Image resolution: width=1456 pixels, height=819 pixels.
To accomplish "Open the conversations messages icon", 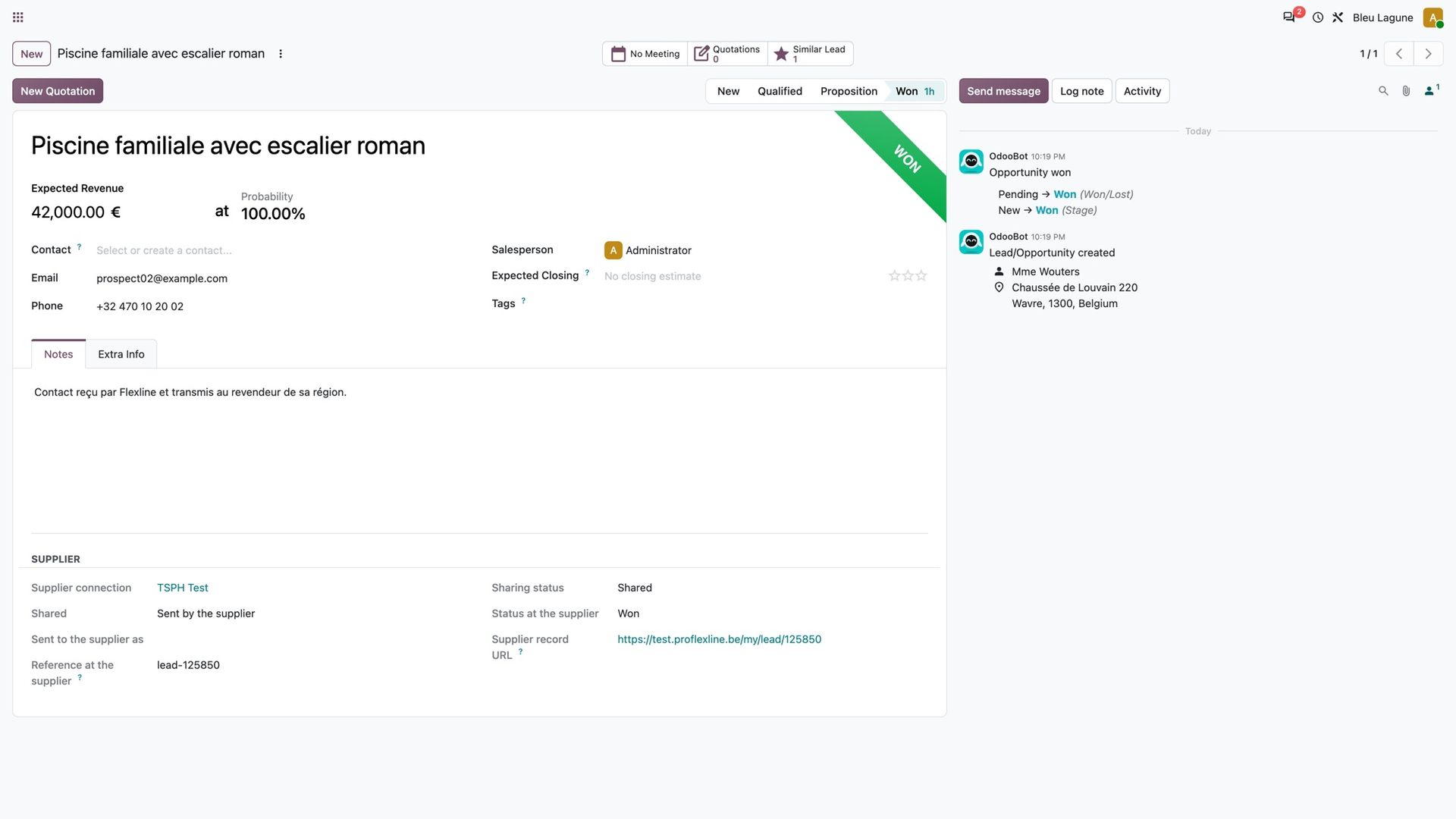I will point(1288,17).
